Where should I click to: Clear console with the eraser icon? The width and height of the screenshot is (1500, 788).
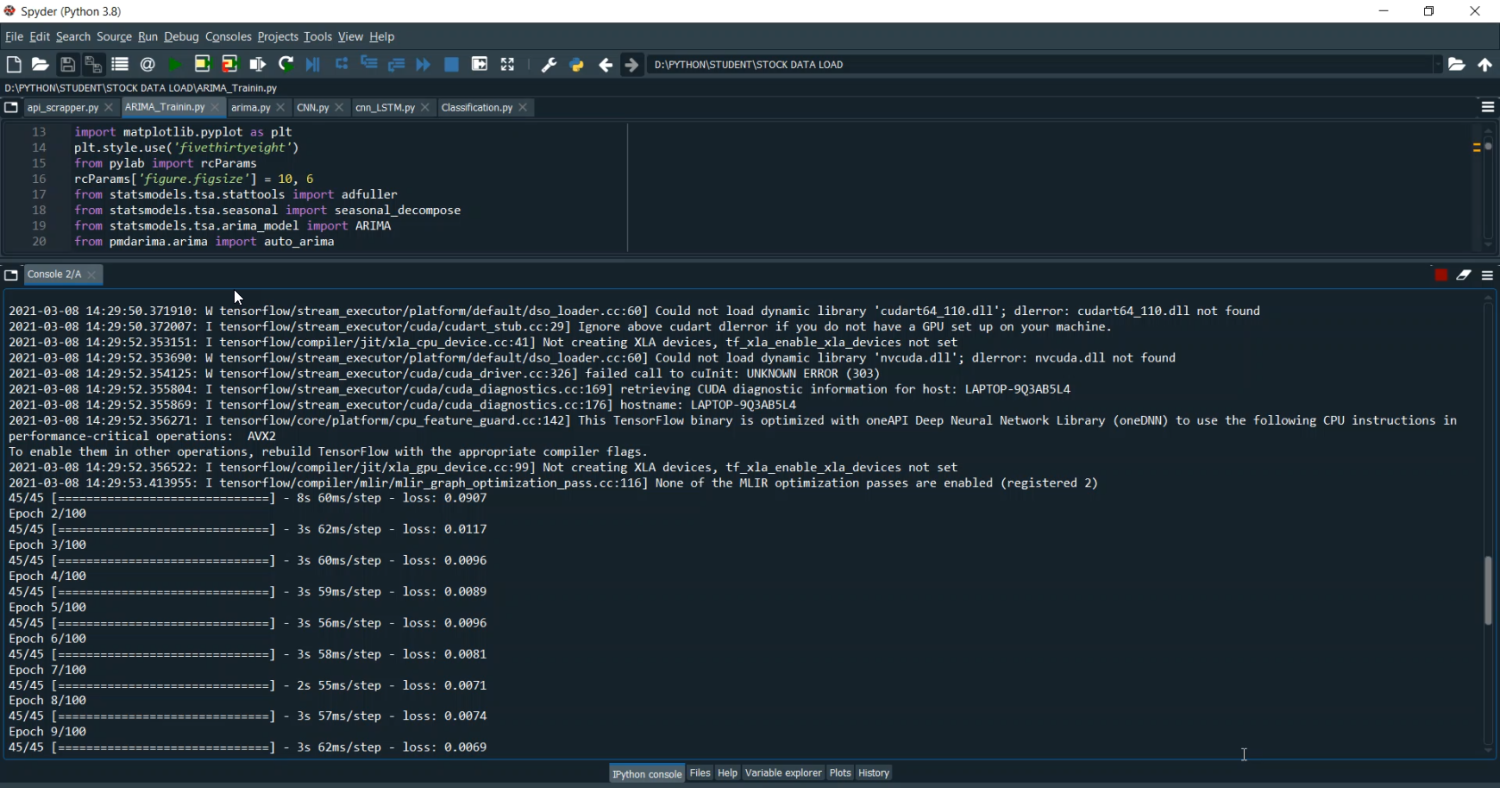coord(1464,275)
